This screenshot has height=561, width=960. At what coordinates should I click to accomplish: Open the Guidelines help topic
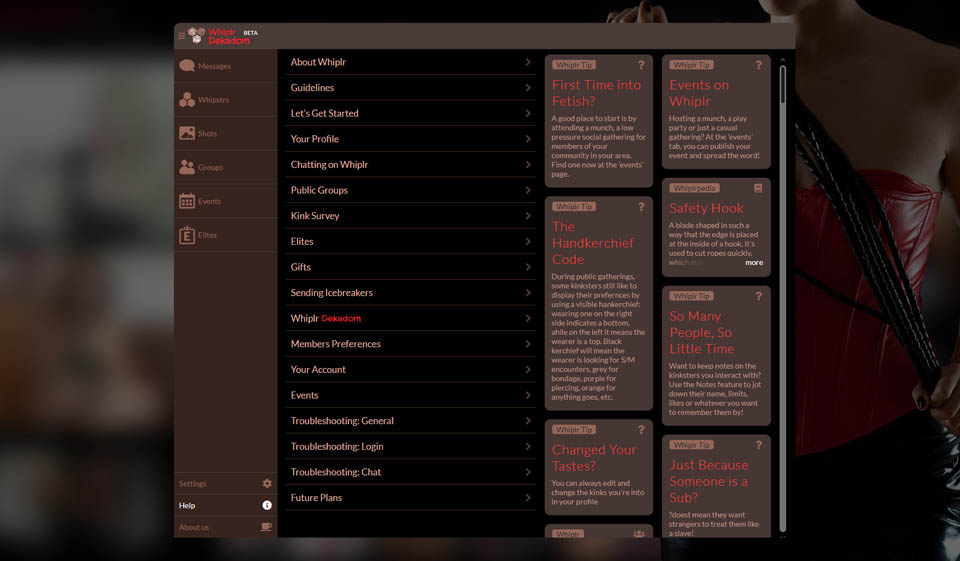pyautogui.click(x=312, y=88)
